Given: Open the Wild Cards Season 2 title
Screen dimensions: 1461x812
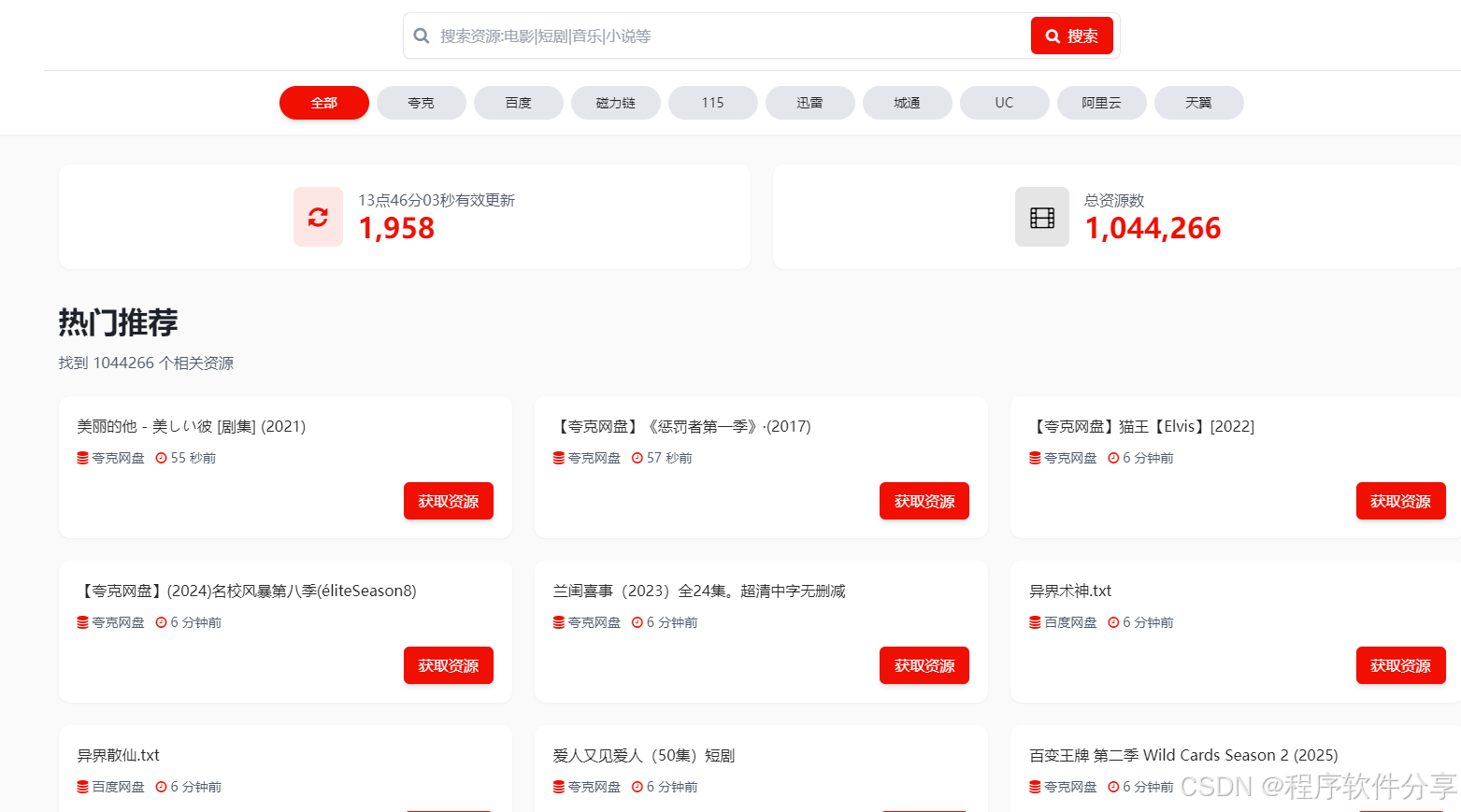Looking at the screenshot, I should pyautogui.click(x=1183, y=755).
